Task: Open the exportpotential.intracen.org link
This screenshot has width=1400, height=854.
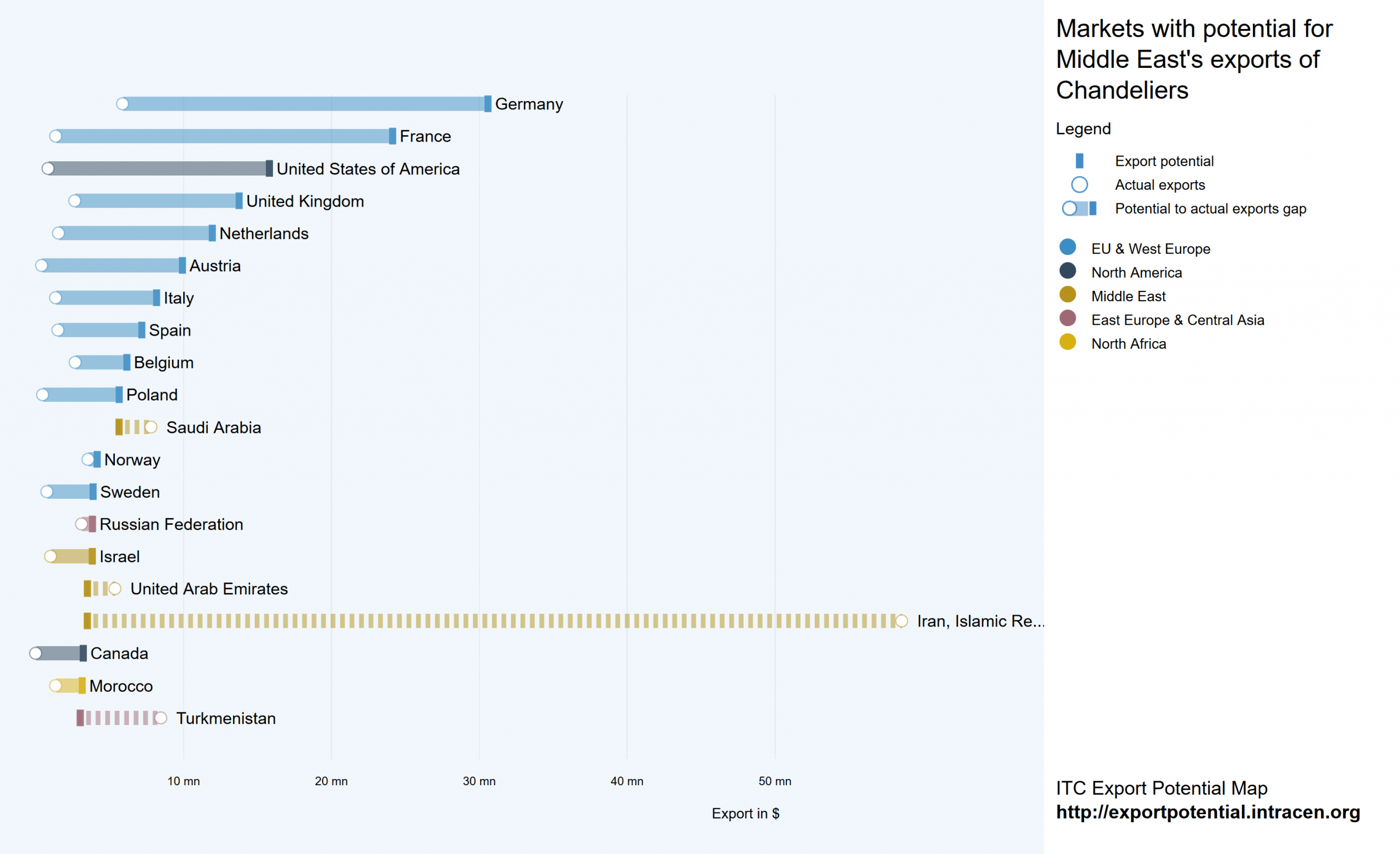Action: pos(1207,812)
